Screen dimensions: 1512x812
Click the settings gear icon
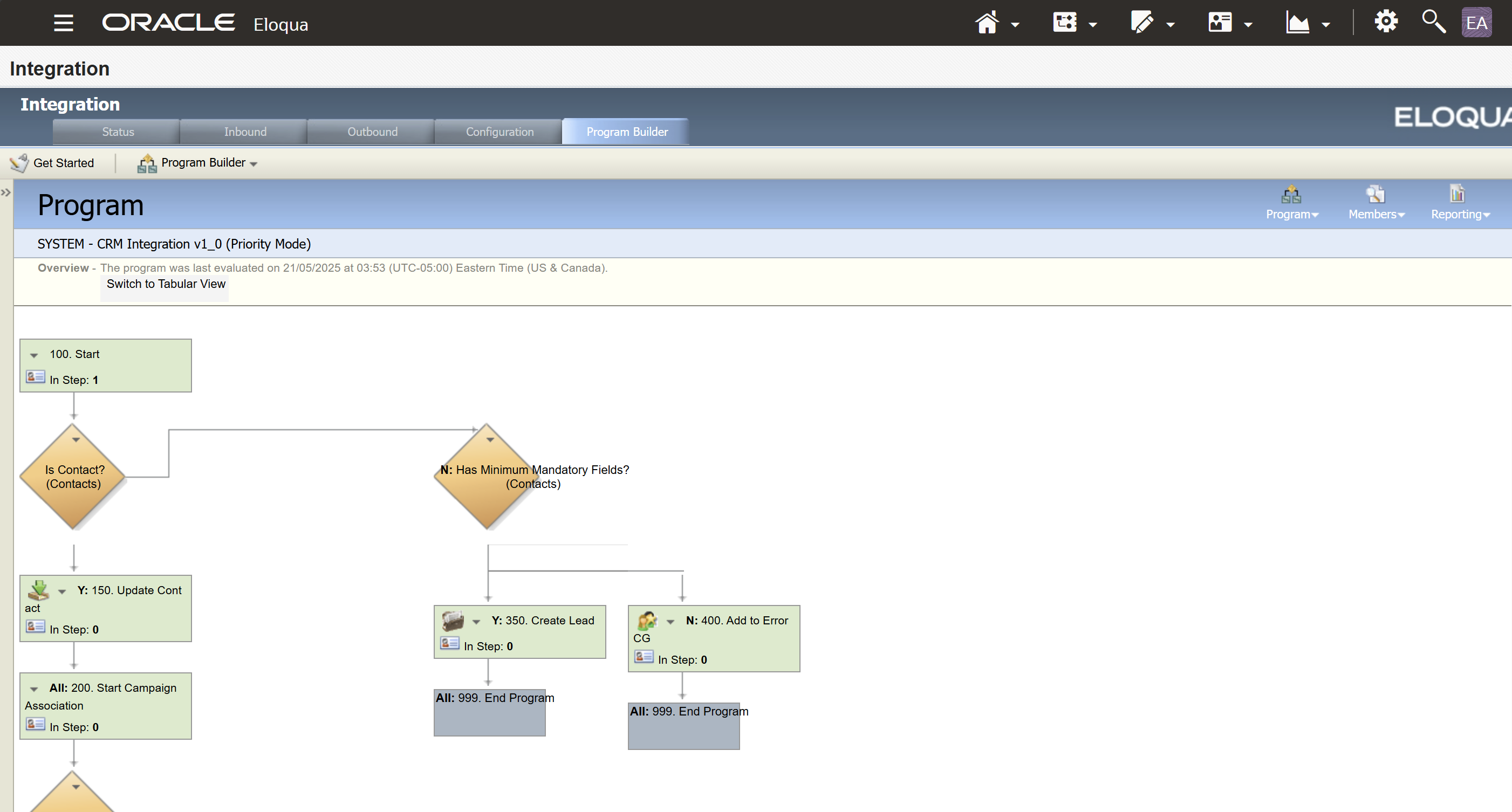pos(1386,21)
